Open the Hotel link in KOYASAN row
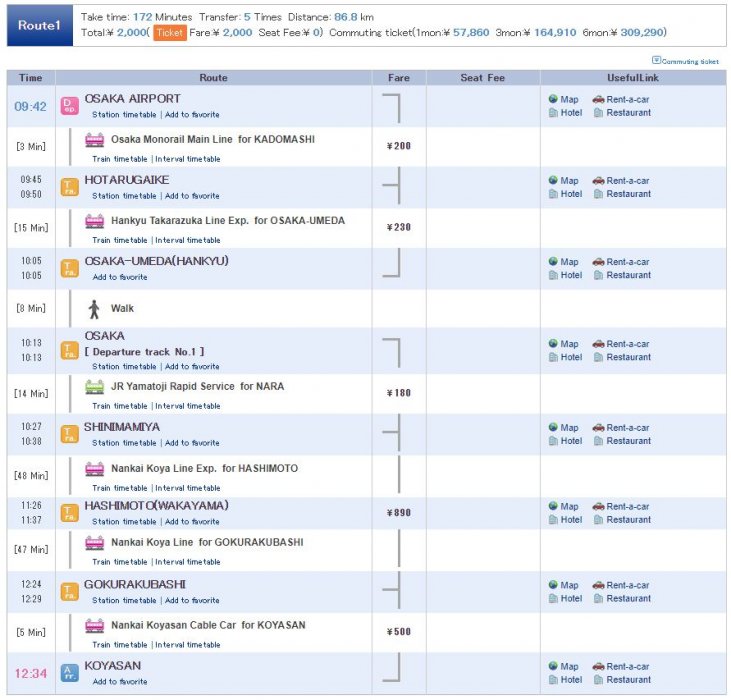 [x=571, y=679]
